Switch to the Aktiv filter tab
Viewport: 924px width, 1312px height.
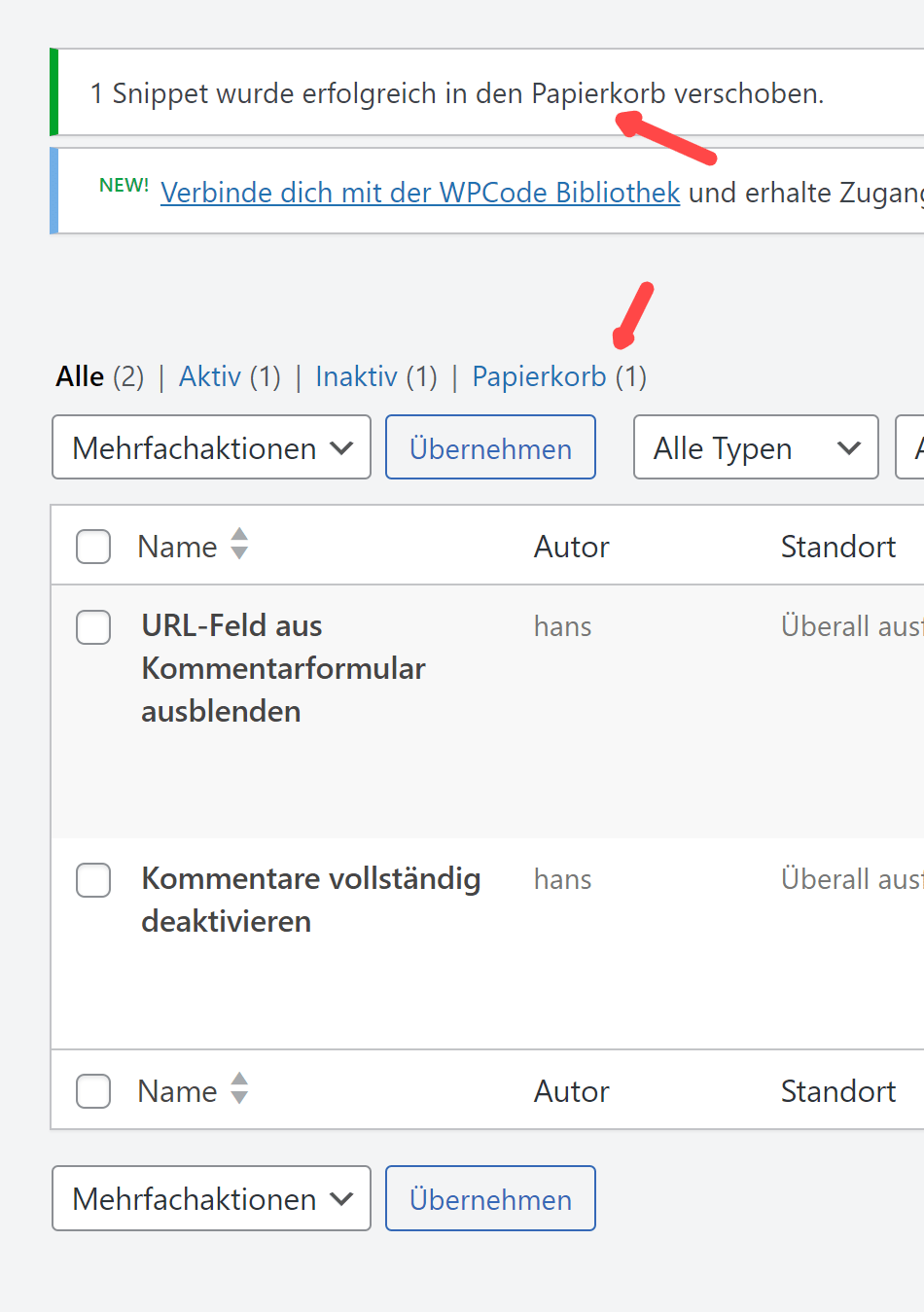[209, 376]
